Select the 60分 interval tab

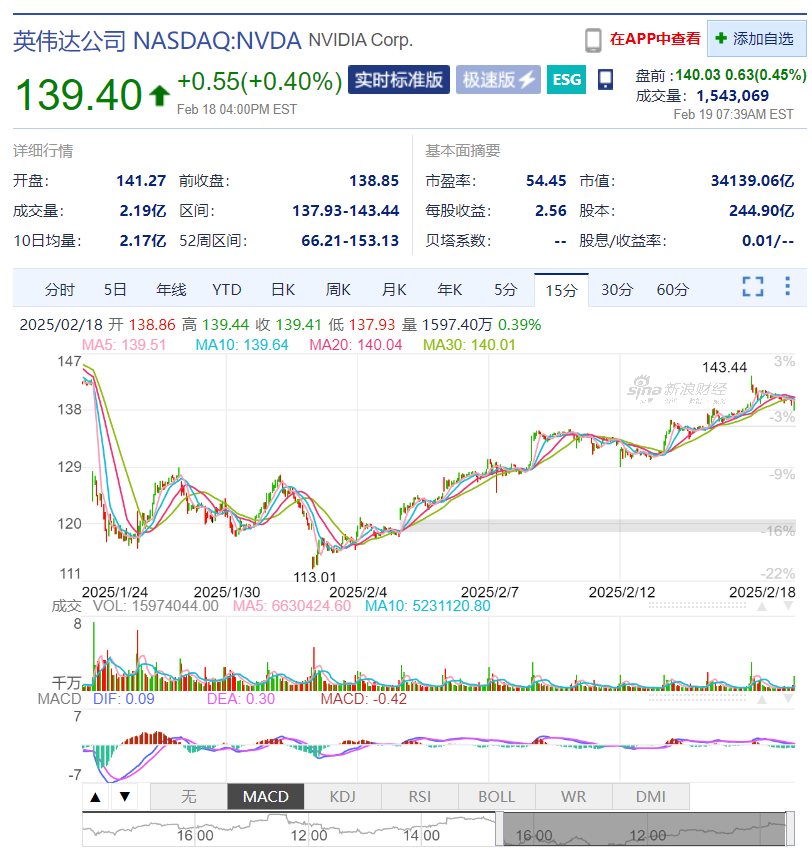pyautogui.click(x=673, y=289)
